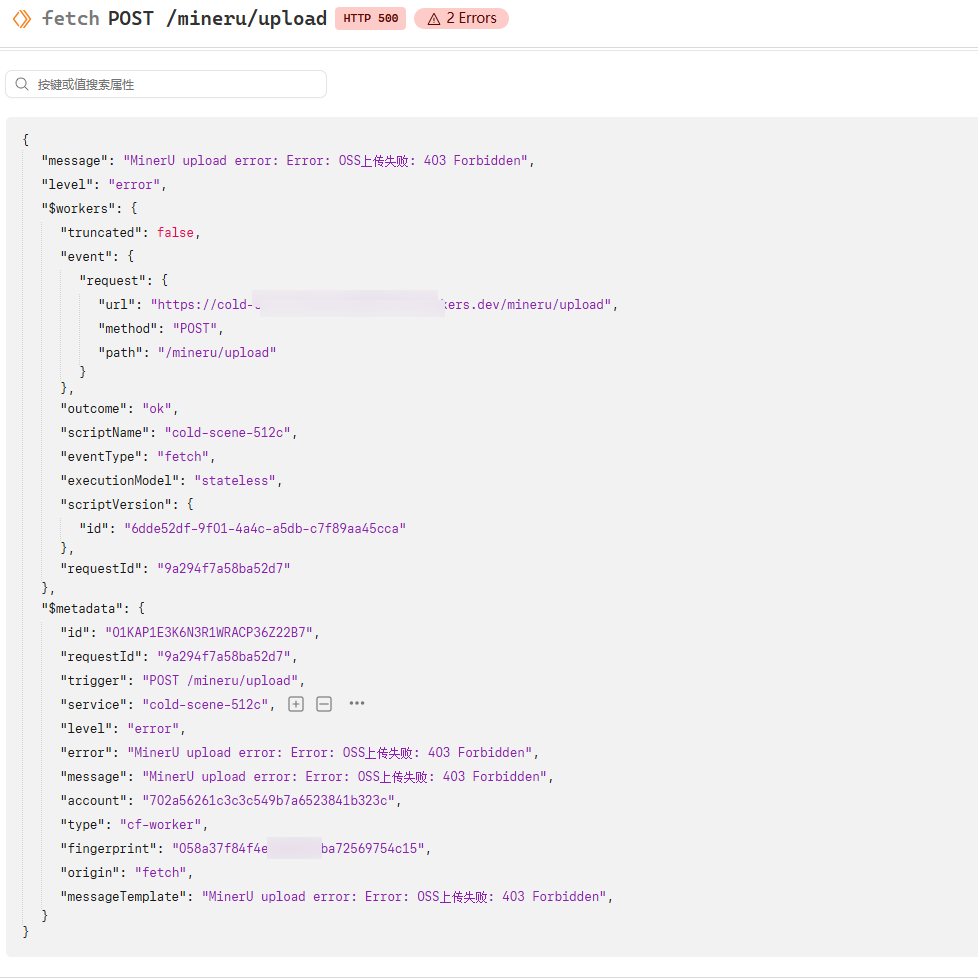Click the 2 Errors warning badge
Screen dimensions: 978x978
point(462,19)
